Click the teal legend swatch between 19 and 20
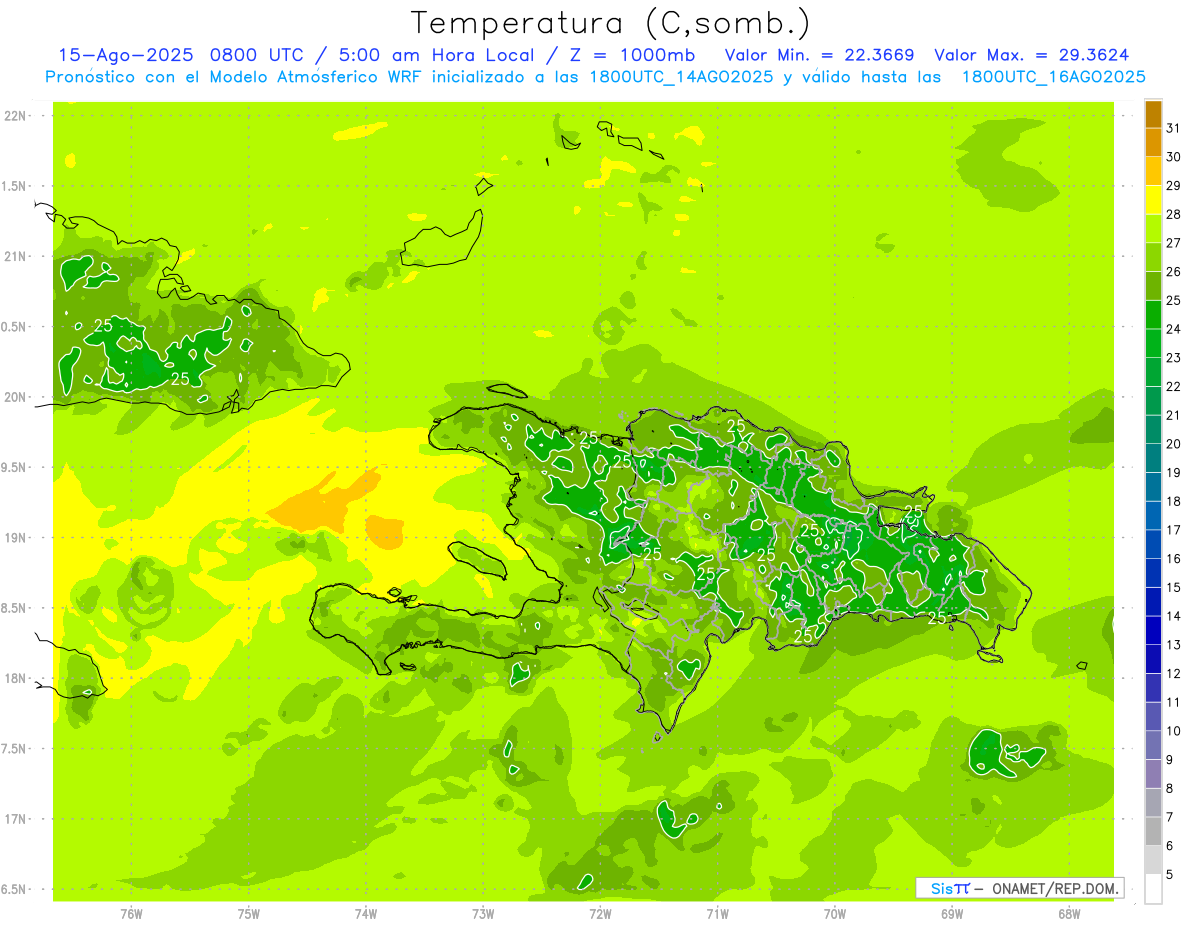The image size is (1200, 927). click(1153, 458)
